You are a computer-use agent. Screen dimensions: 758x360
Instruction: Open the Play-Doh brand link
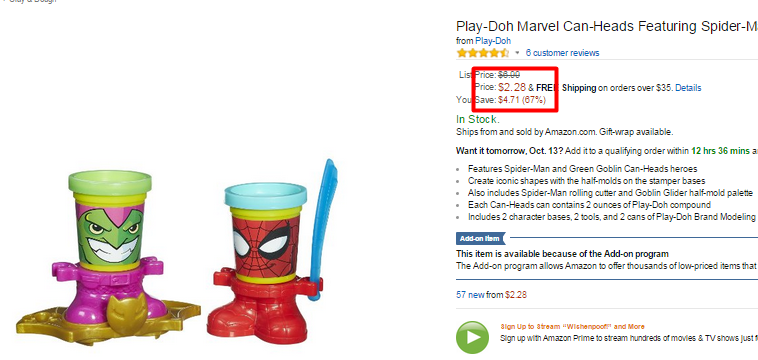(493, 41)
